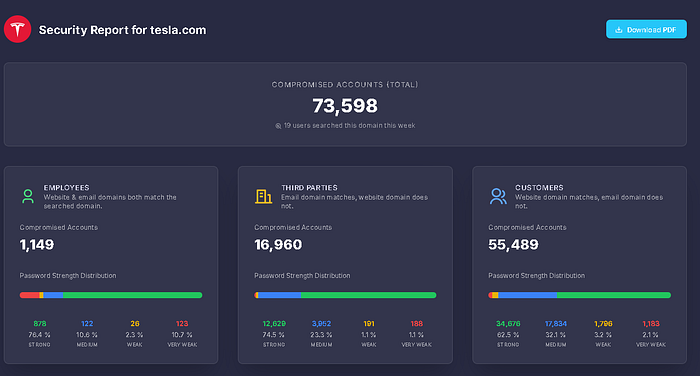Click the Employees 10.7 % very weak percentage
This screenshot has width=700, height=376.
(182, 334)
